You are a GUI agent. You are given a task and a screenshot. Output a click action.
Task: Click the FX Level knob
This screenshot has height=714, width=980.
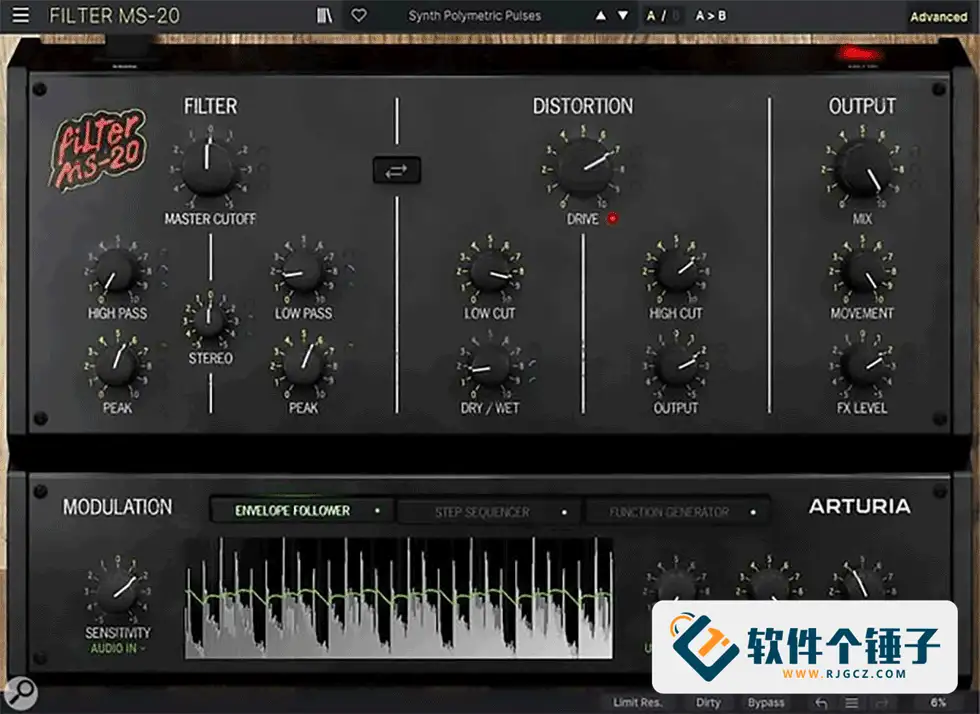pyautogui.click(x=862, y=365)
